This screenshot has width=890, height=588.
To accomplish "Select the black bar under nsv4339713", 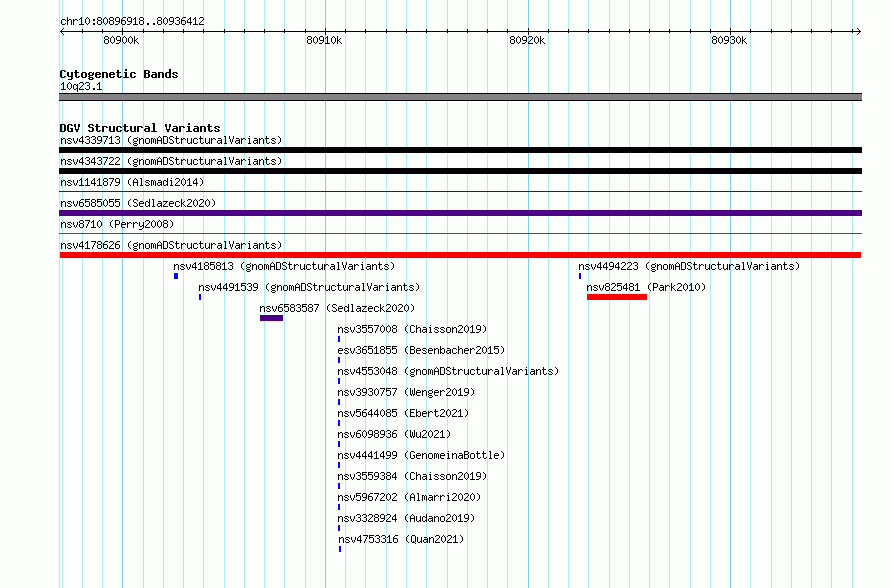I will pos(460,150).
